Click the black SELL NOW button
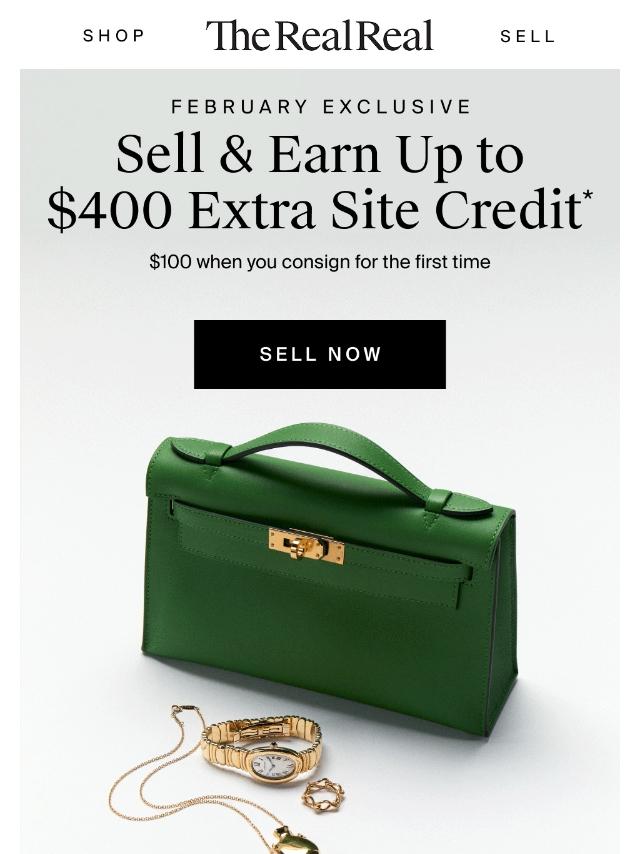 [320, 354]
